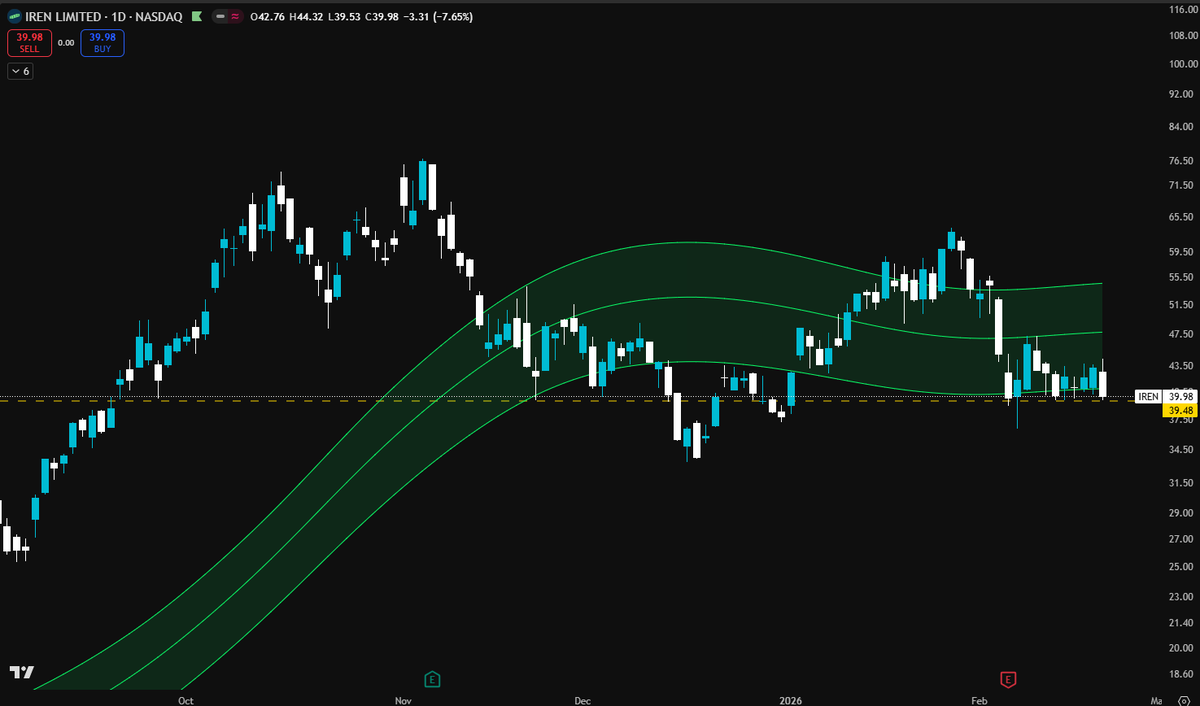
Task: Click the 39.98 SELL button
Action: (x=29, y=42)
